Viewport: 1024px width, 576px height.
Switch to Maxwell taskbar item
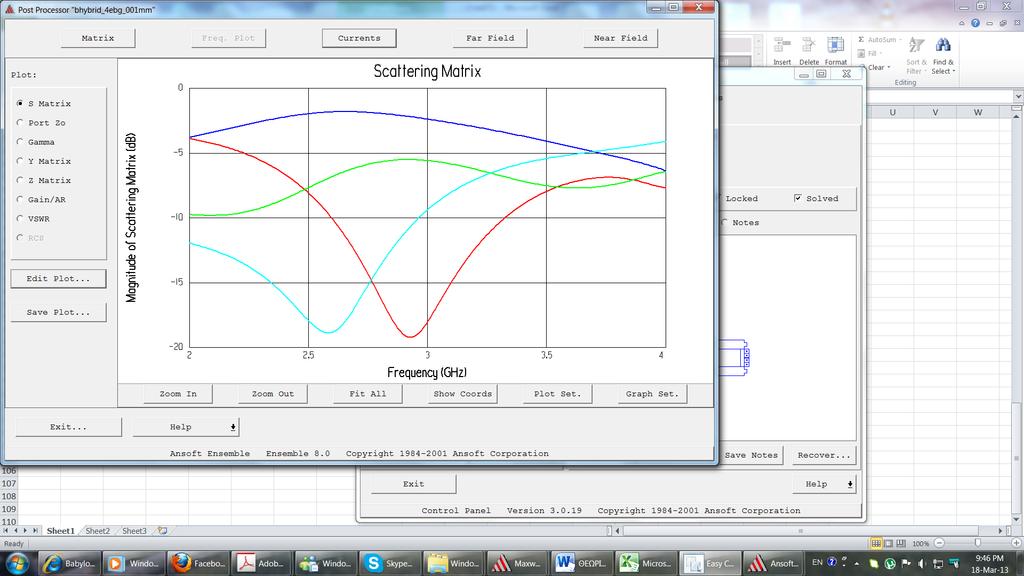tap(517, 563)
